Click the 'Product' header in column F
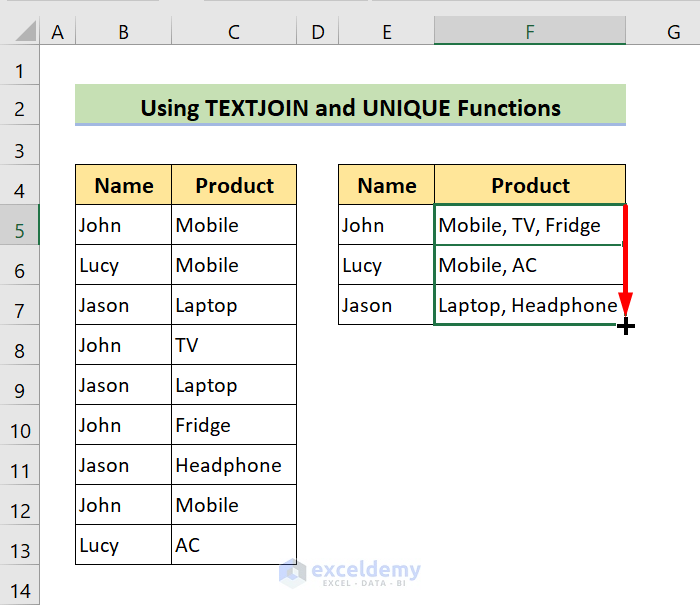Screen dimensions: 700x605 [x=530, y=185]
